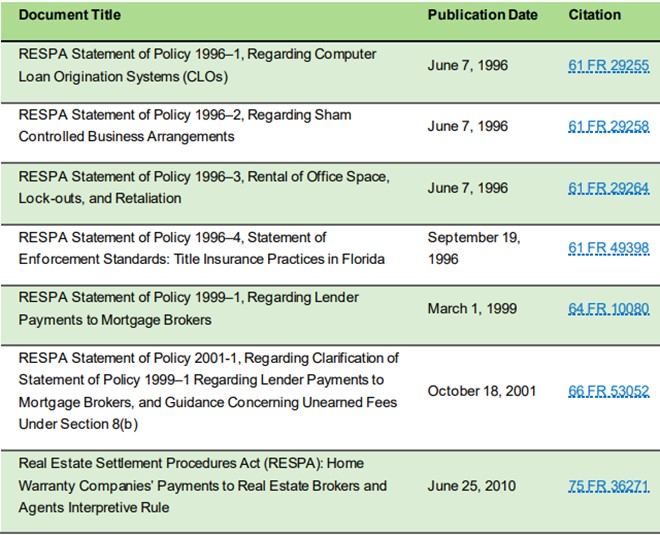Image resolution: width=660 pixels, height=535 pixels.
Task: Follow the 66 FR 53052 citation link
Action: (x=608, y=391)
